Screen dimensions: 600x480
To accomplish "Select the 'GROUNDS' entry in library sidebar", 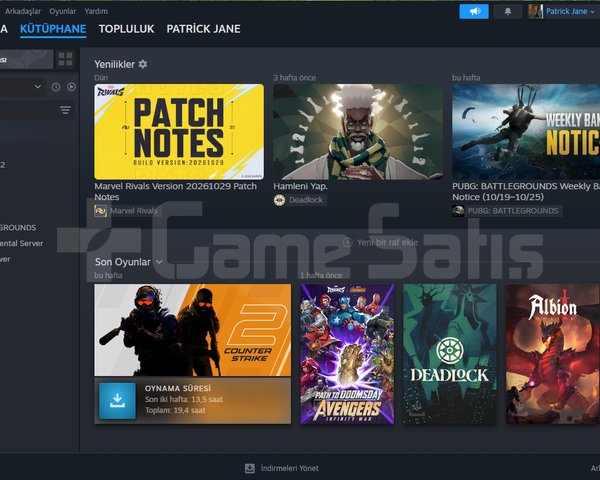I will (x=18, y=227).
